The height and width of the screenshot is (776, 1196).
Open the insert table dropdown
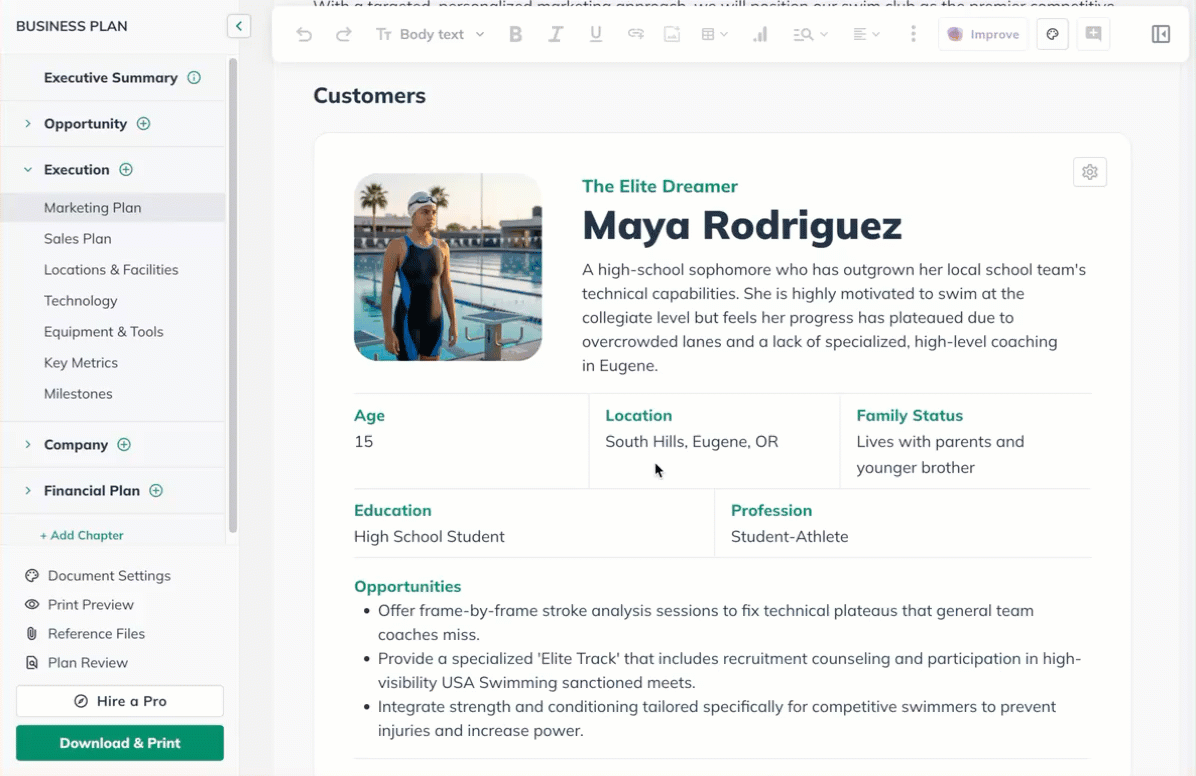pyautogui.click(x=715, y=34)
